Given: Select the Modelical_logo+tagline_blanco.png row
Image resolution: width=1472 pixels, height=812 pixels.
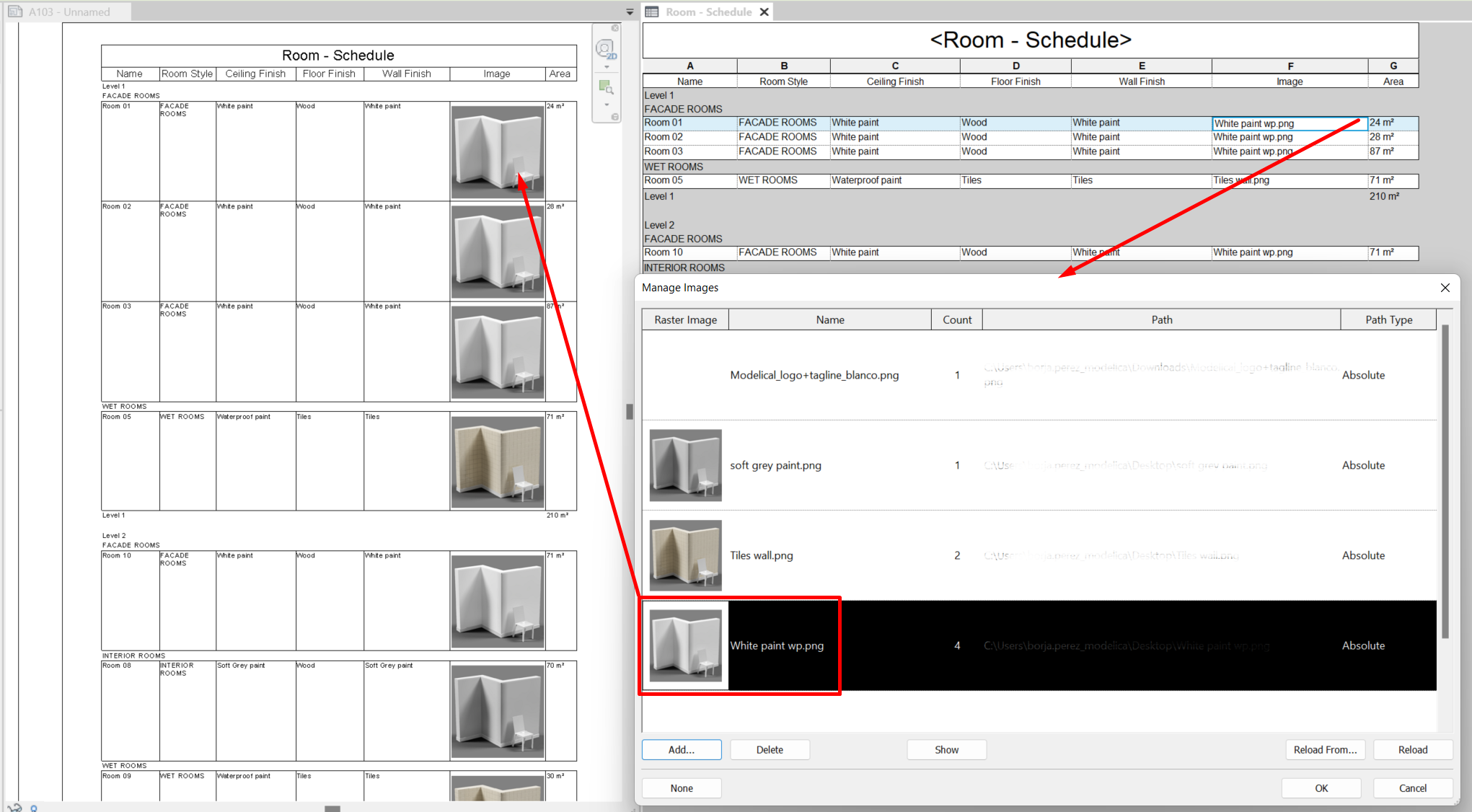Looking at the screenshot, I should 1039,375.
